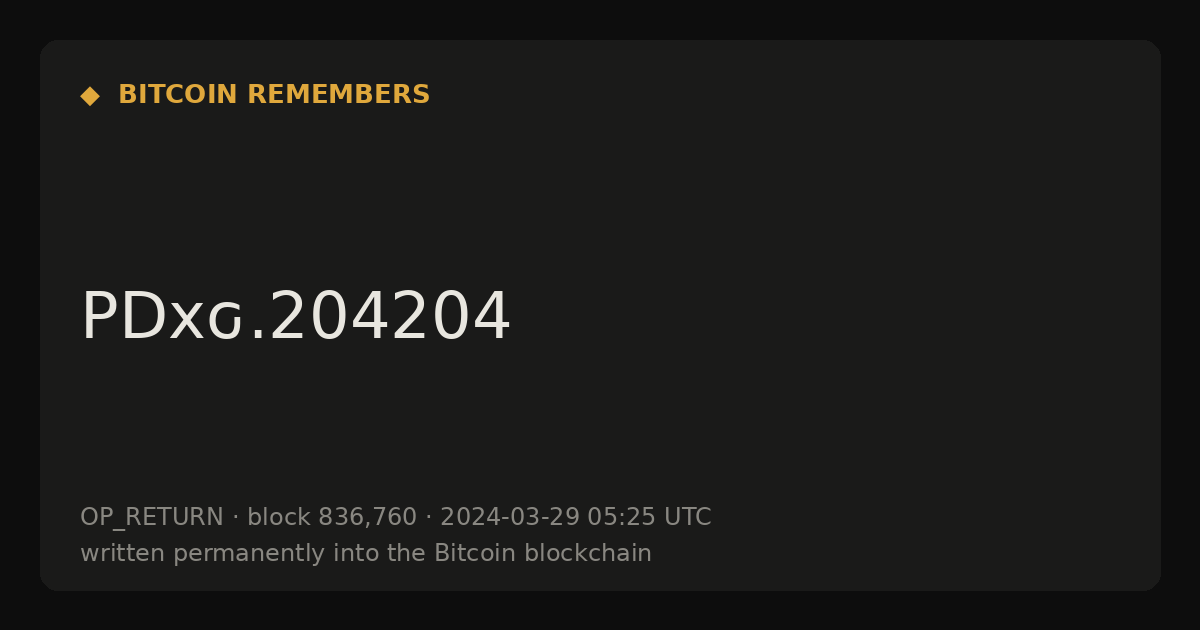Click the 05:25 time value

[621, 517]
